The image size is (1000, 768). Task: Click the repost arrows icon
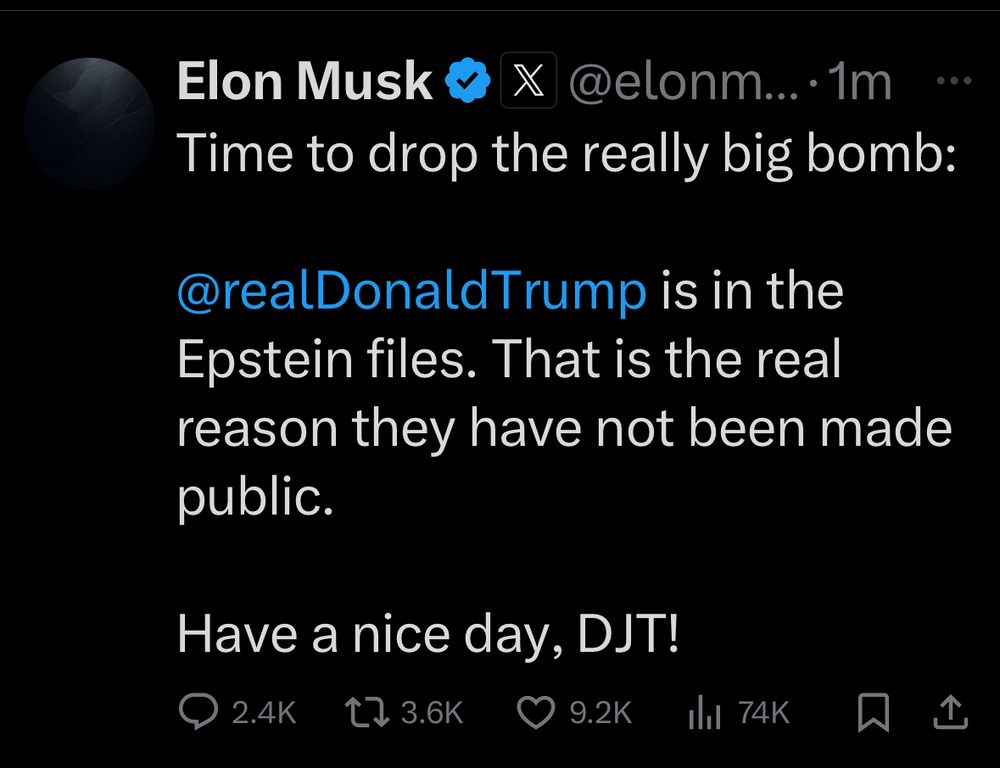(367, 712)
